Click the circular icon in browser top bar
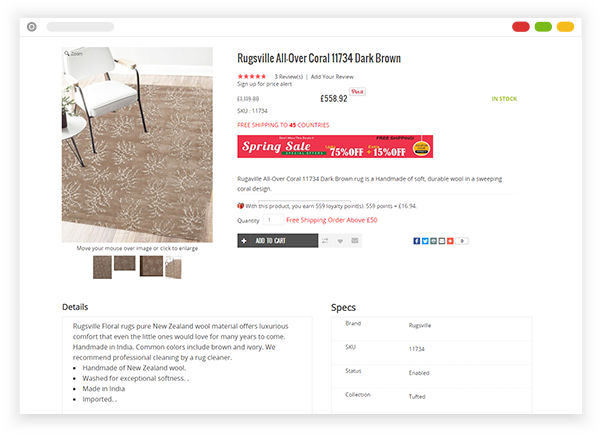The width and height of the screenshot is (600, 437). coord(32,27)
